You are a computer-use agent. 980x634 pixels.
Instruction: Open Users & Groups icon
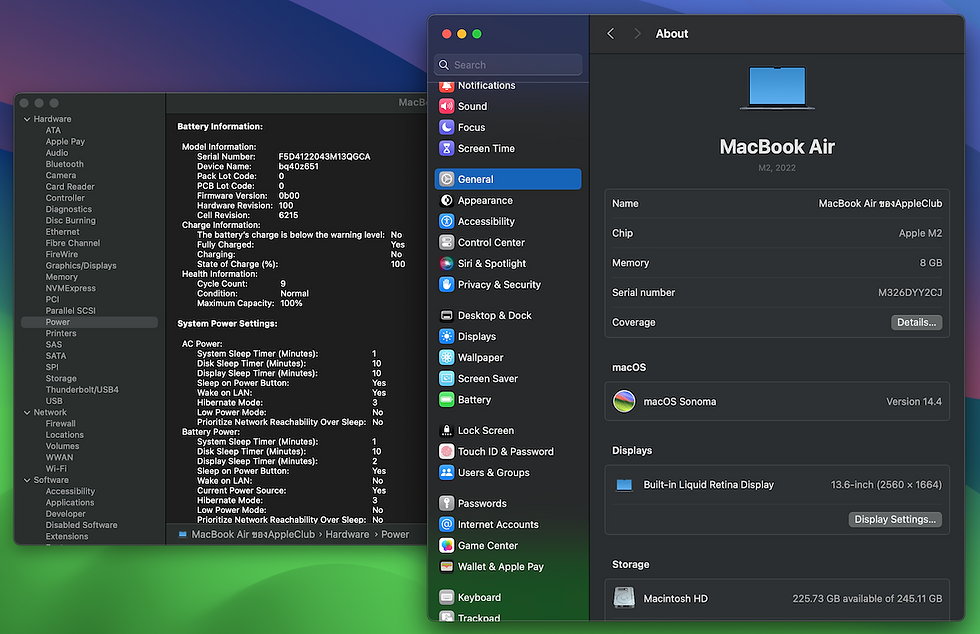click(446, 473)
